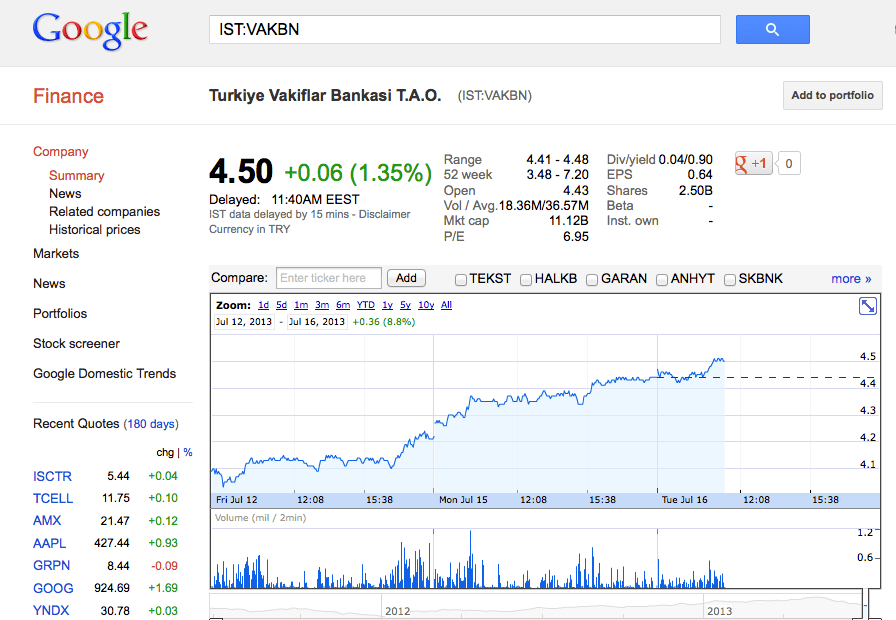The image size is (896, 620).
Task: Click Add to portfolio button
Action: tap(833, 95)
